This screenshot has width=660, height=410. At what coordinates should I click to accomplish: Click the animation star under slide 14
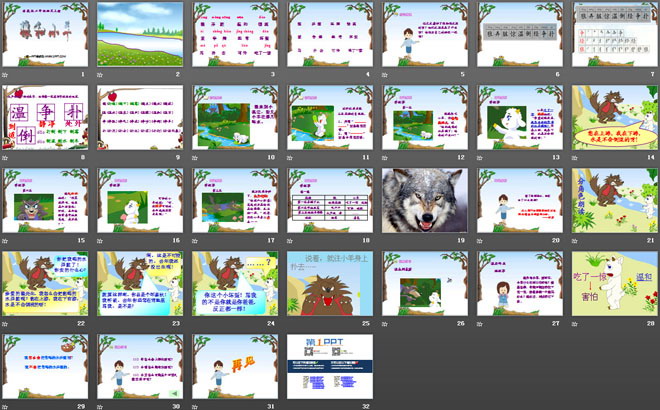575,158
